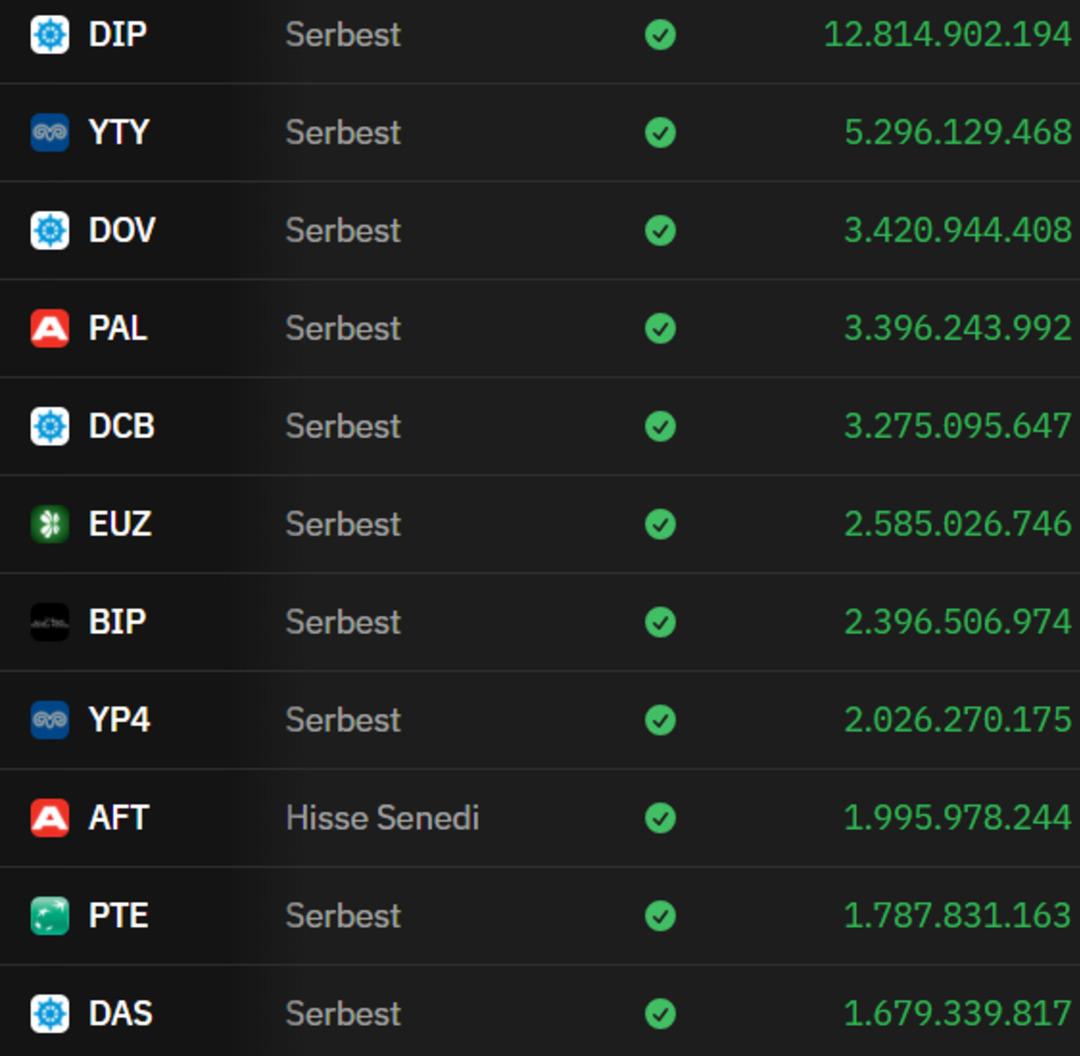Click the DCB fund code

(122, 426)
